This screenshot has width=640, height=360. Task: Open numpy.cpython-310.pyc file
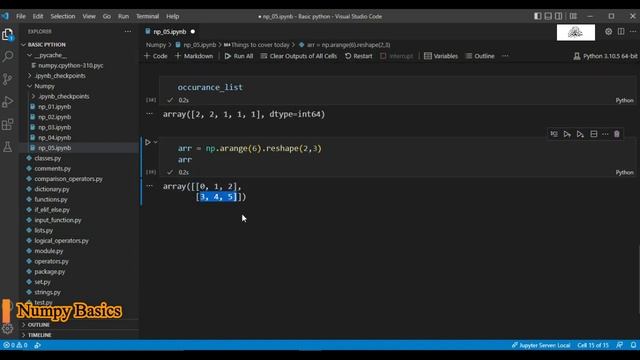coord(71,65)
